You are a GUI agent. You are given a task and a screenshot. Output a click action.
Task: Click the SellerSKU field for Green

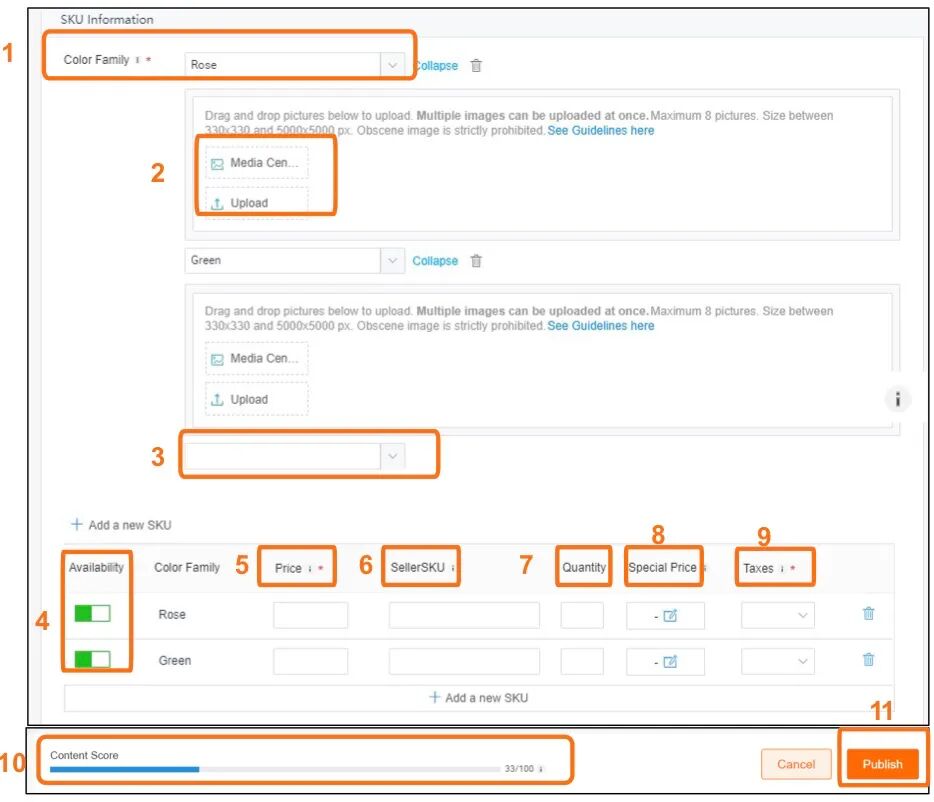pos(464,661)
